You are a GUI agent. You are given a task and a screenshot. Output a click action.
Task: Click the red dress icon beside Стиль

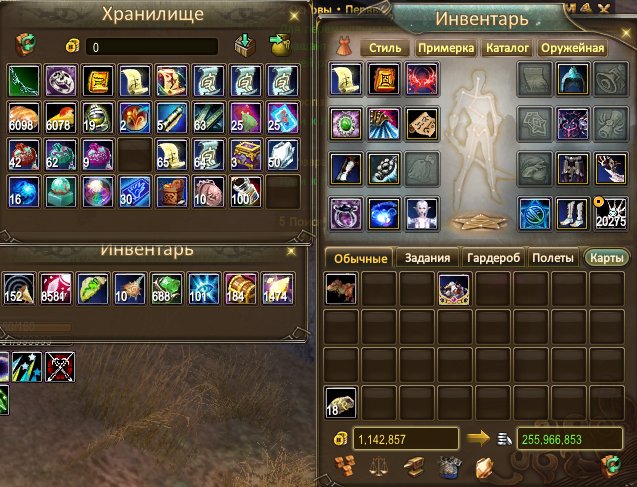pos(344,45)
